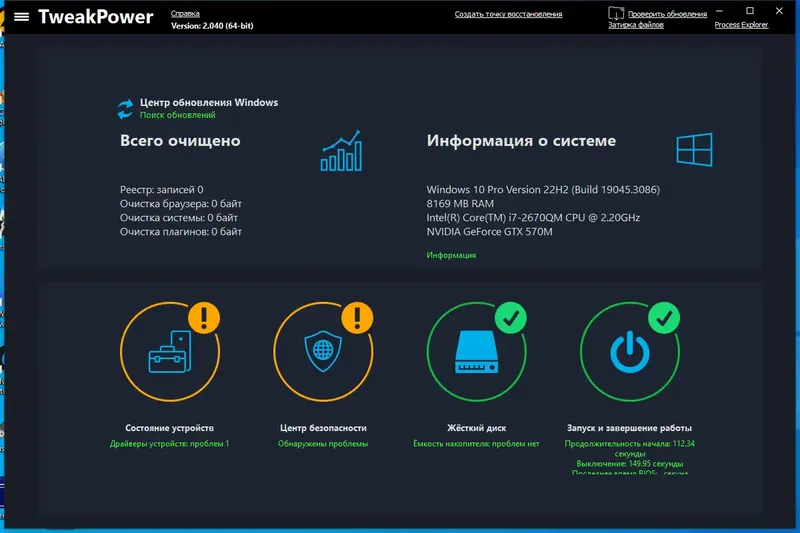Click the Windows 10 Pro Version 22H2 line
Viewport: 800px width, 533px height.
(543, 190)
